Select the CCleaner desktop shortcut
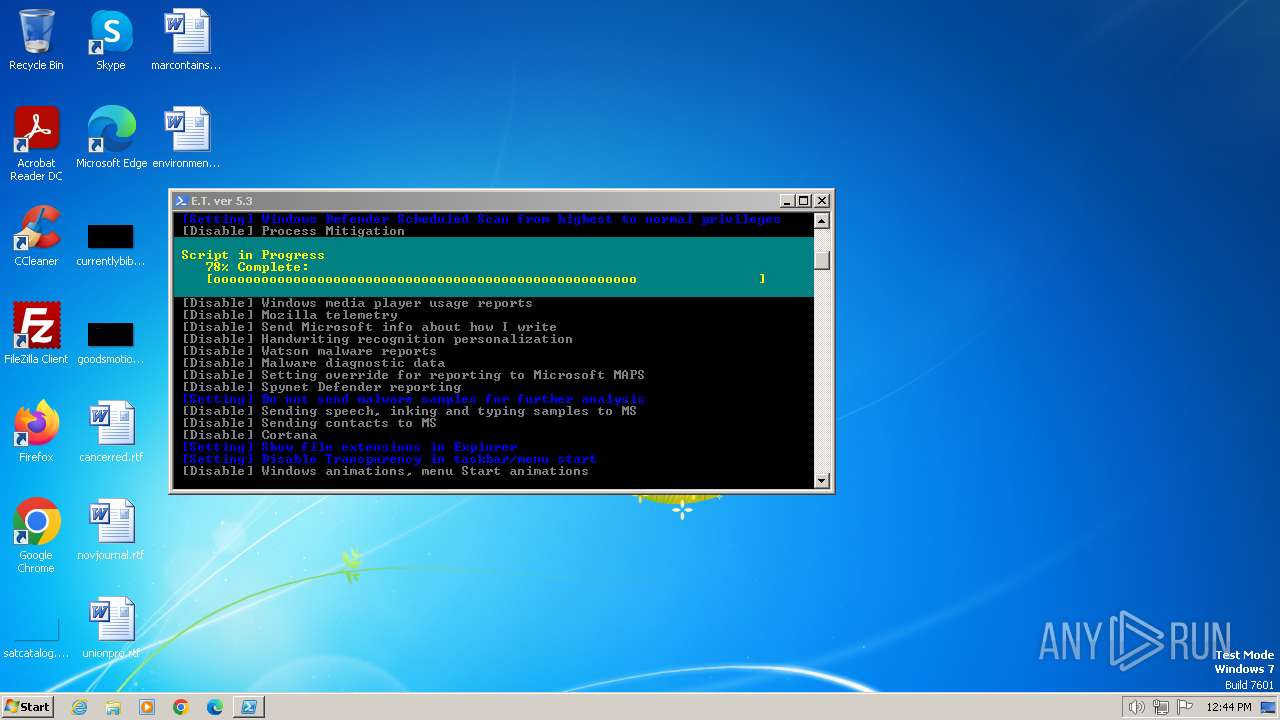Image resolution: width=1280 pixels, height=720 pixels. tap(36, 236)
